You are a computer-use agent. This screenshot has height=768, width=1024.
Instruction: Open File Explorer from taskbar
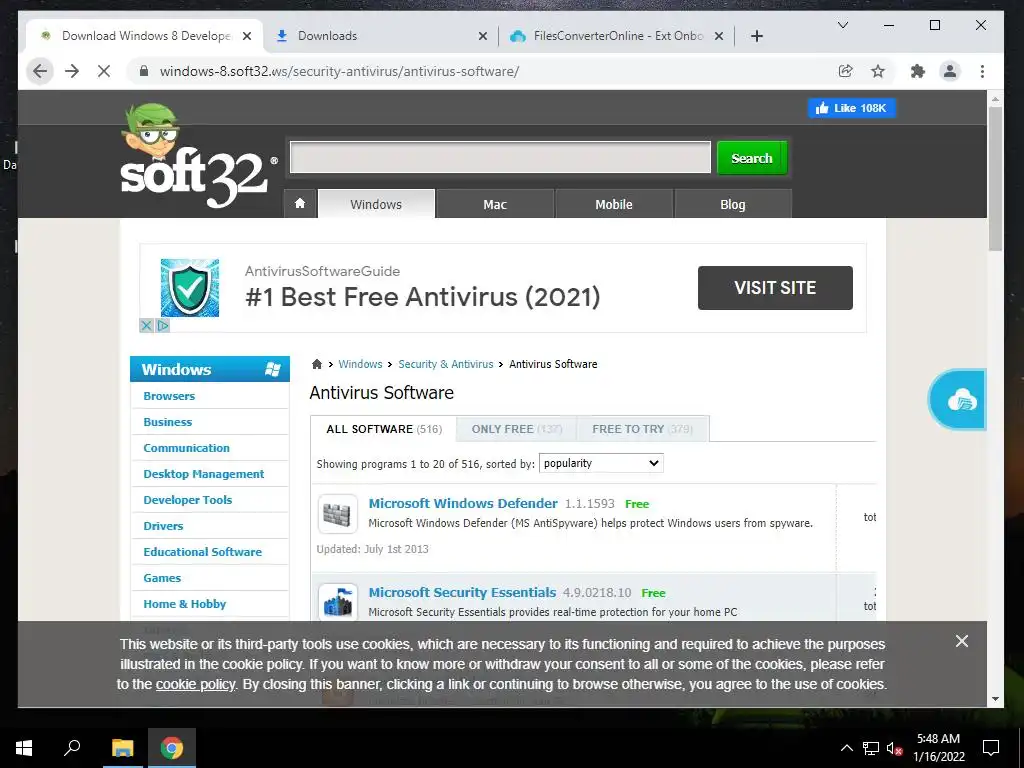coord(122,748)
